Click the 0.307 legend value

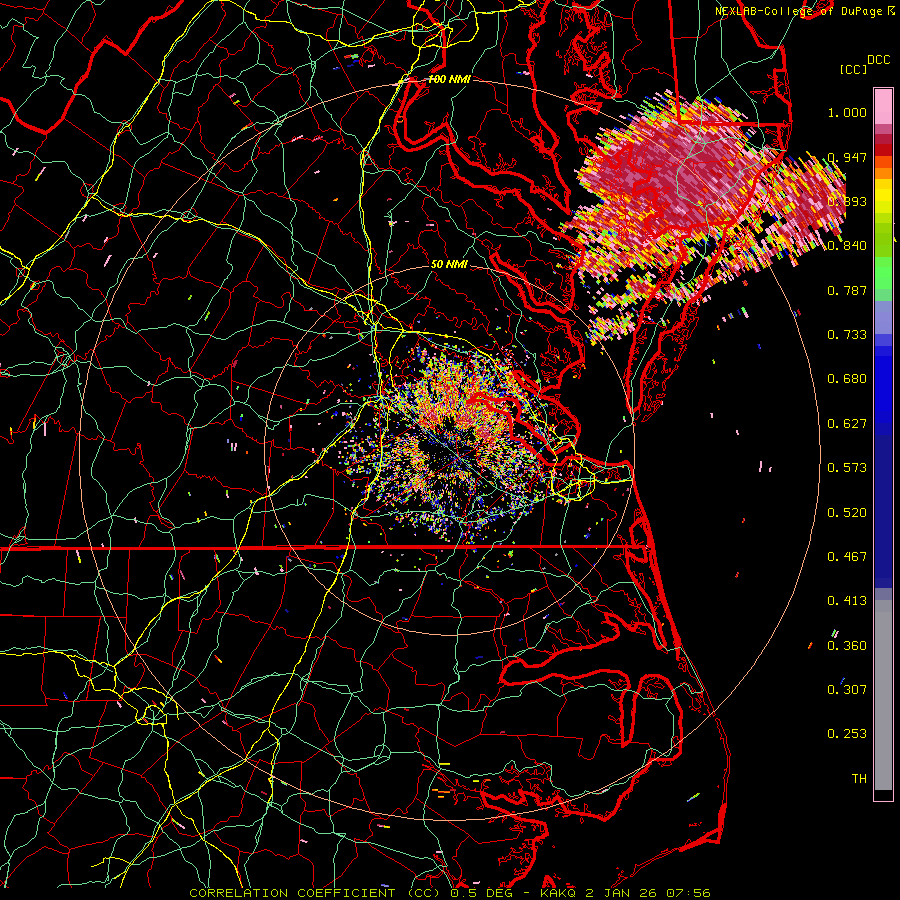847,690
